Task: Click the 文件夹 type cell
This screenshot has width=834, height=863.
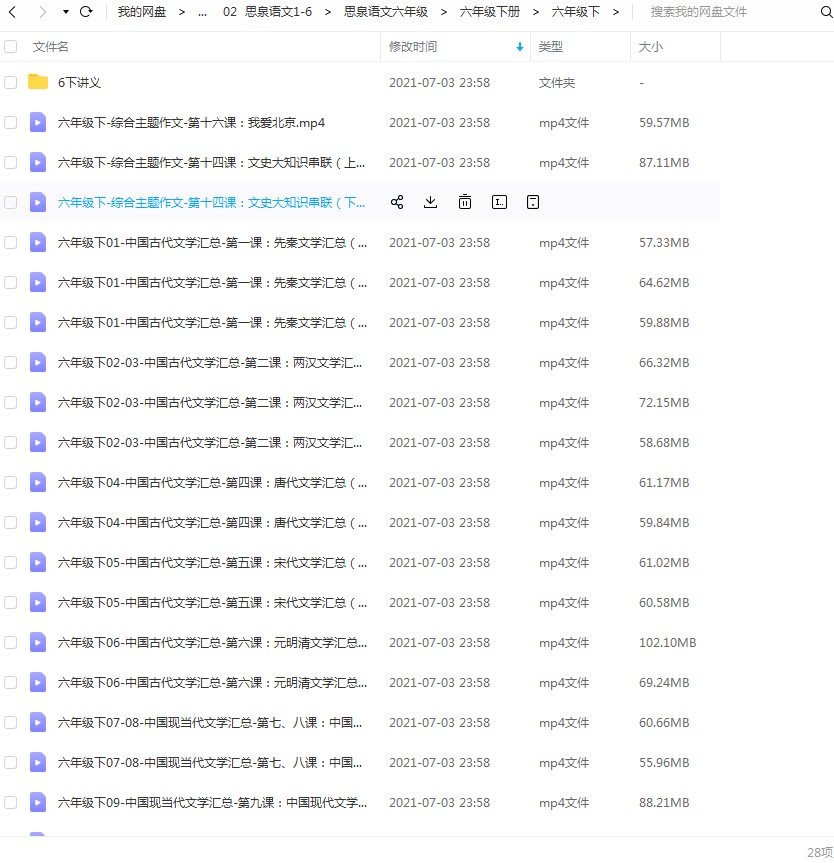Action: (557, 83)
